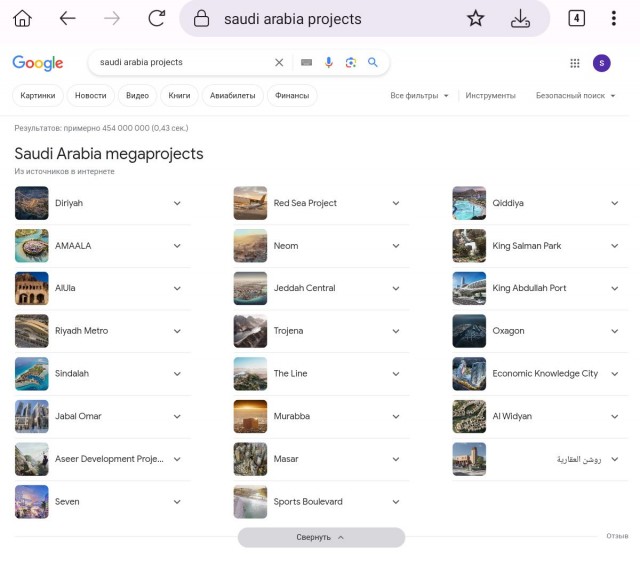Click the Murabba thumbnail image
640x565 pixels.
coord(250,416)
